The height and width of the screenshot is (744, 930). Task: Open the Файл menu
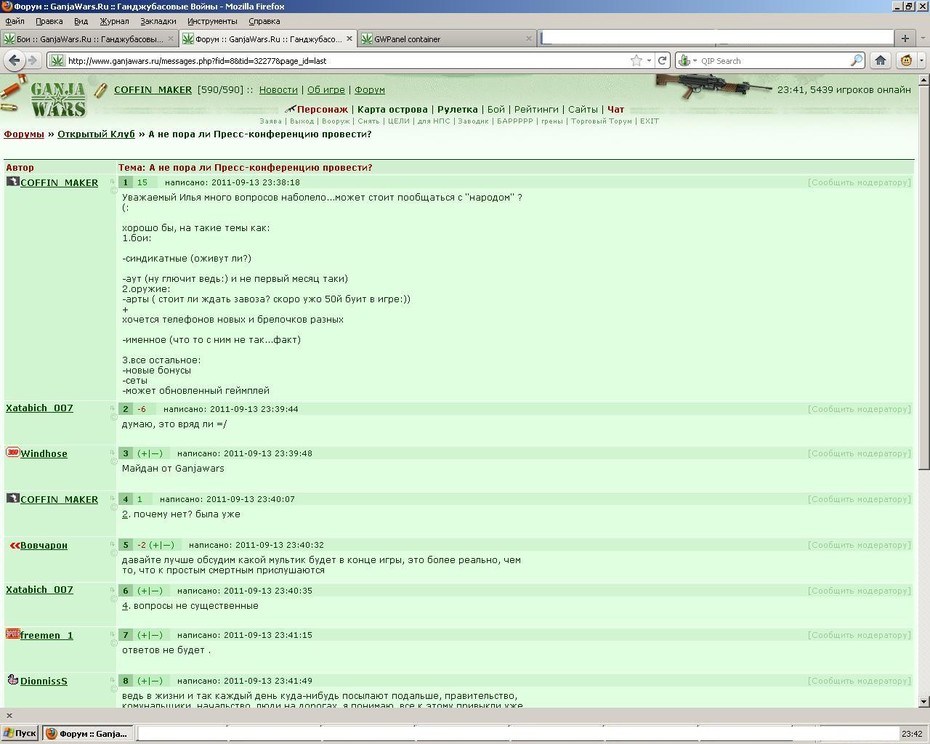(15, 21)
